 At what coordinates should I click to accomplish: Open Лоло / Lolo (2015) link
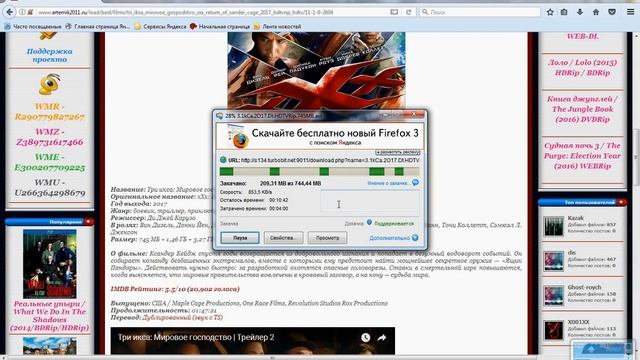click(x=582, y=67)
